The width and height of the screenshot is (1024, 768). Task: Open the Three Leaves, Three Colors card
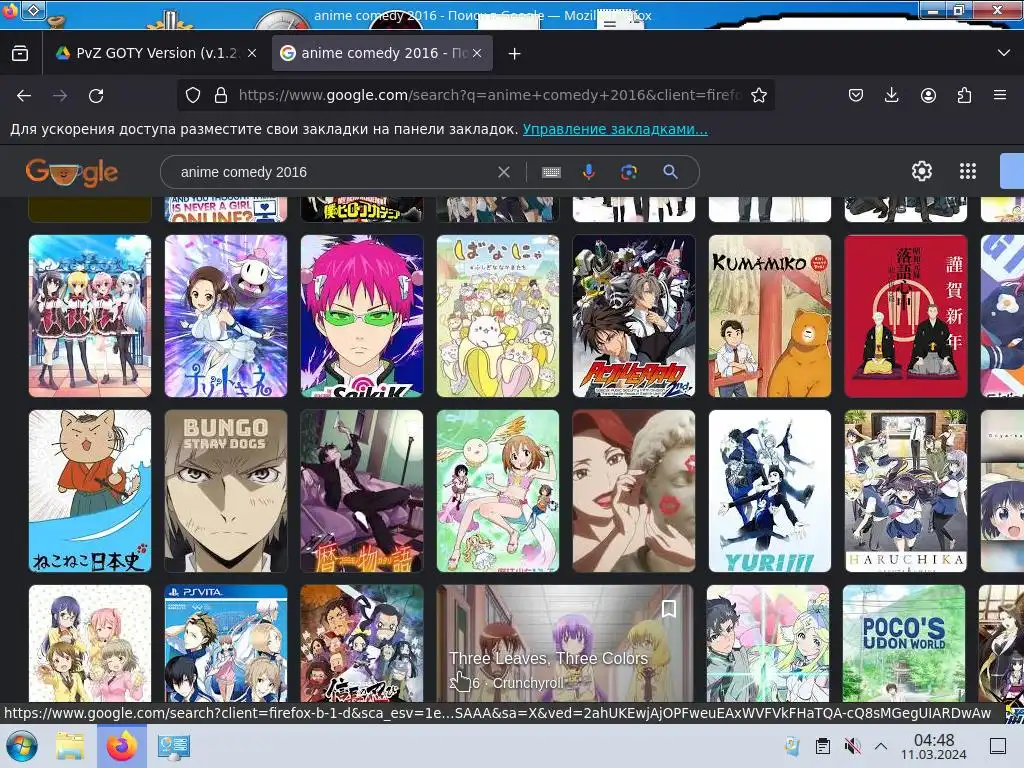click(x=565, y=643)
